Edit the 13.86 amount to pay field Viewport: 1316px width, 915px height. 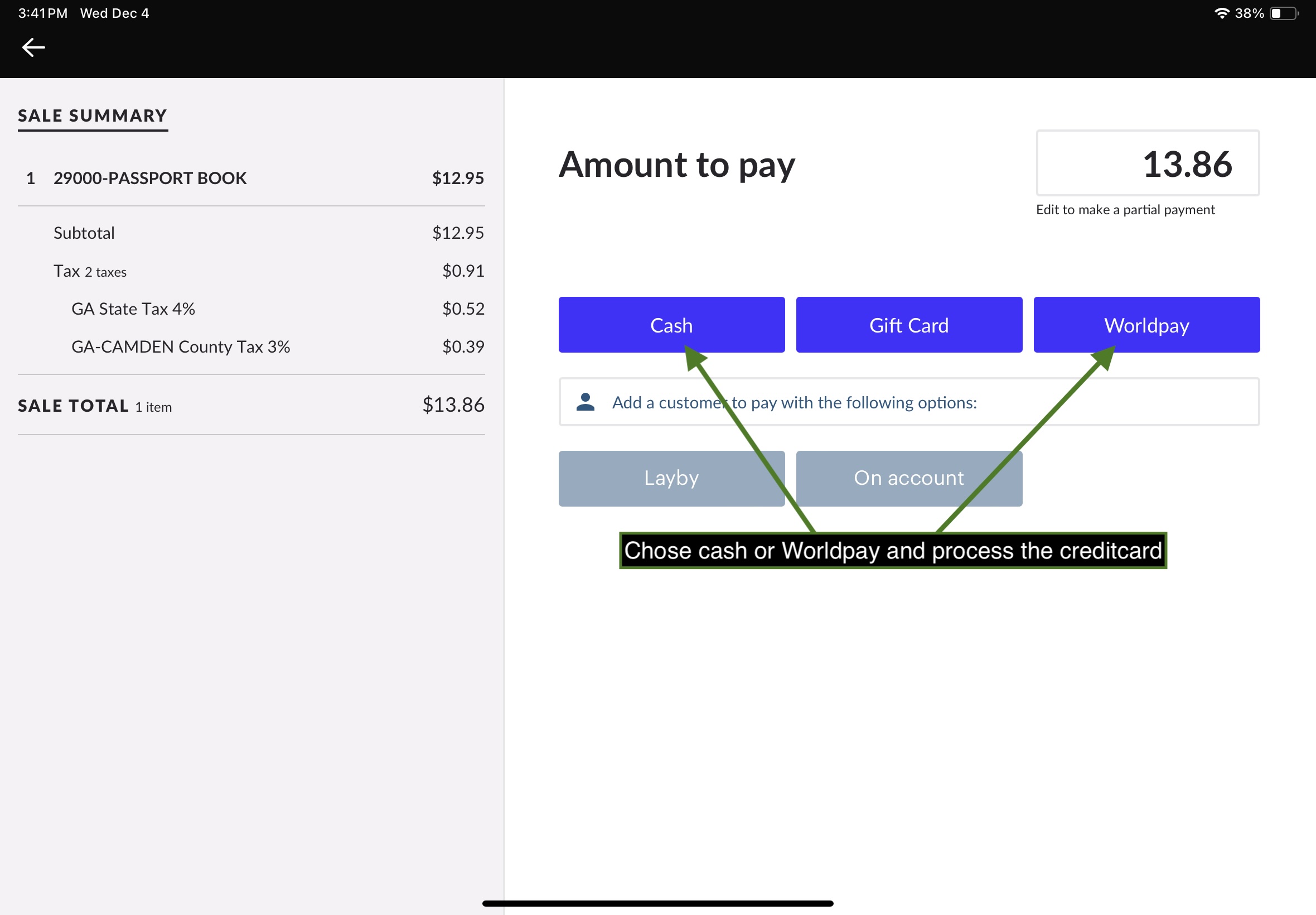click(x=1148, y=163)
